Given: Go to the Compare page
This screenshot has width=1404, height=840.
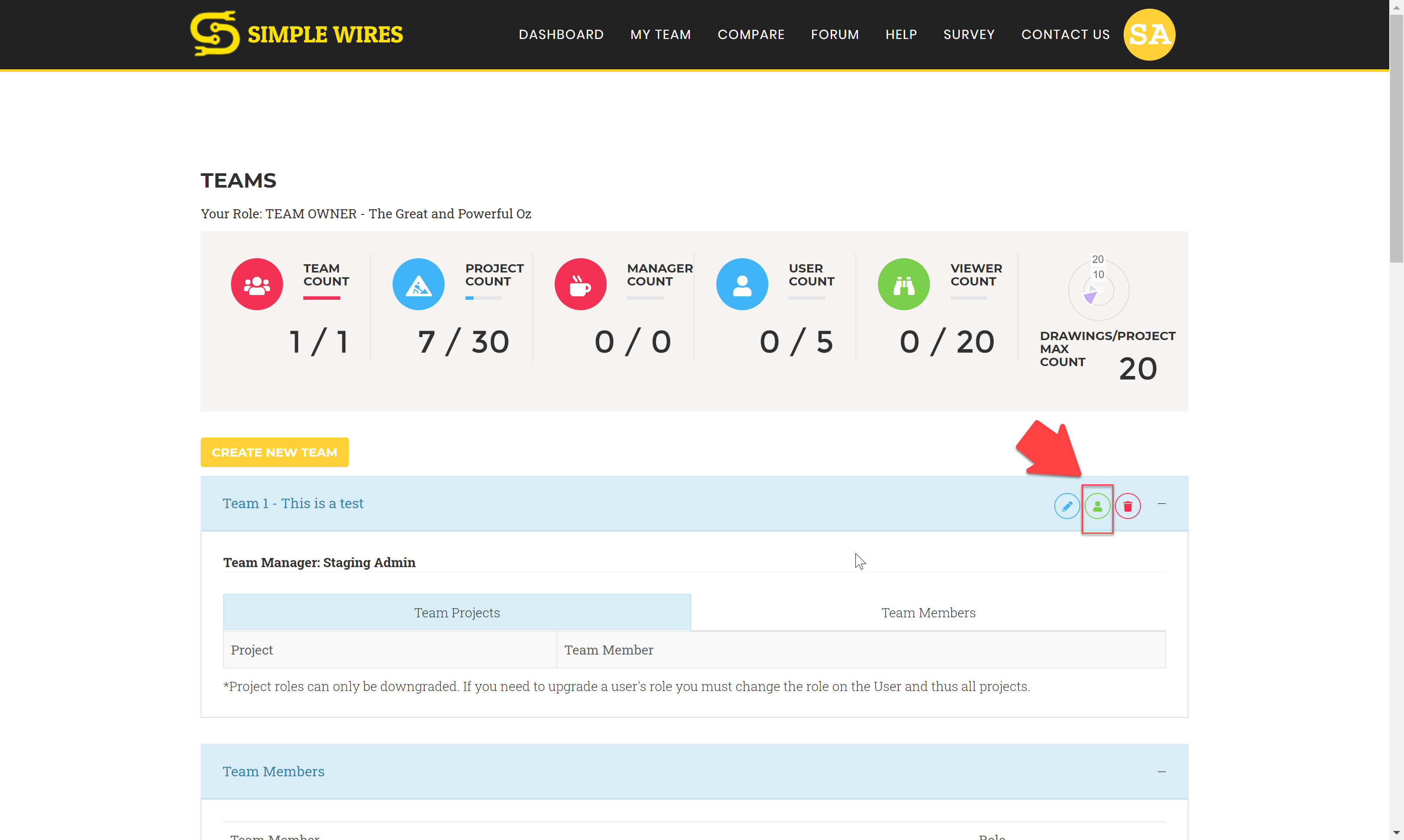Looking at the screenshot, I should click(x=751, y=35).
